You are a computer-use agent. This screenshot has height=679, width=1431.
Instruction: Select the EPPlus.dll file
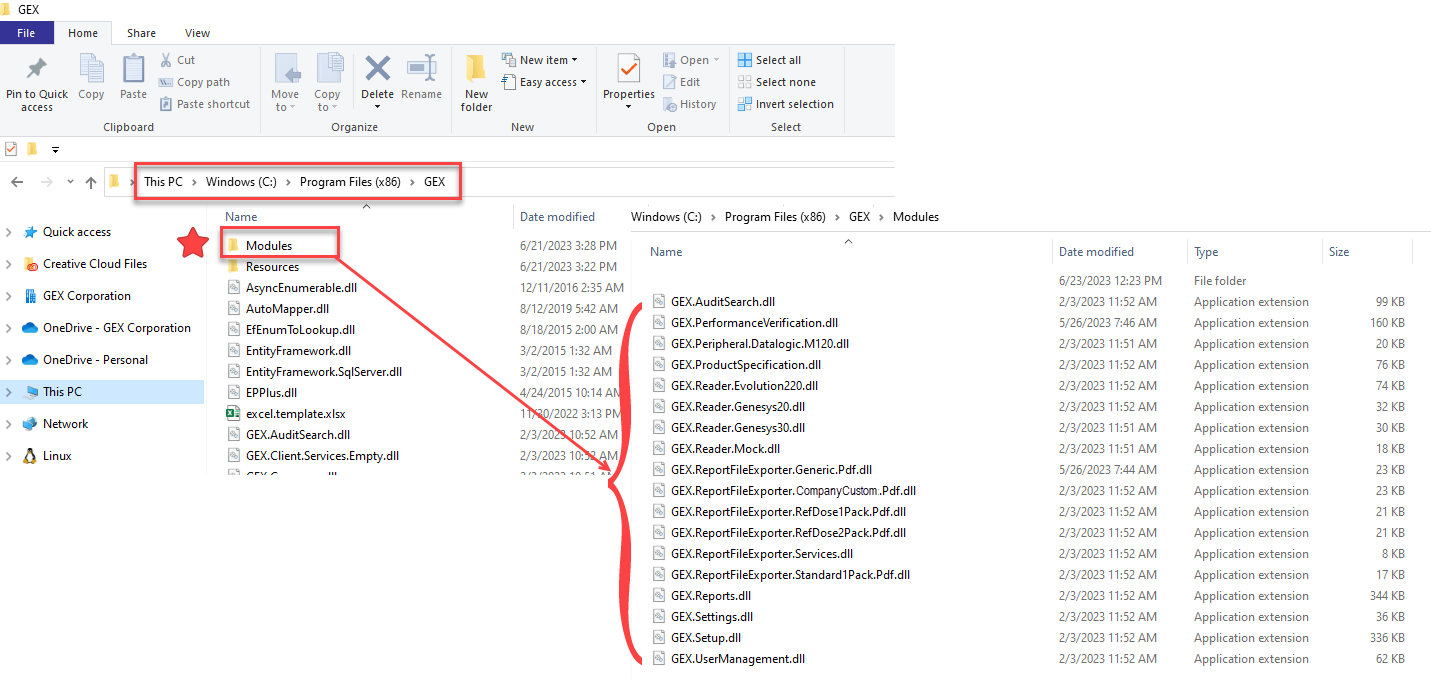coord(271,393)
